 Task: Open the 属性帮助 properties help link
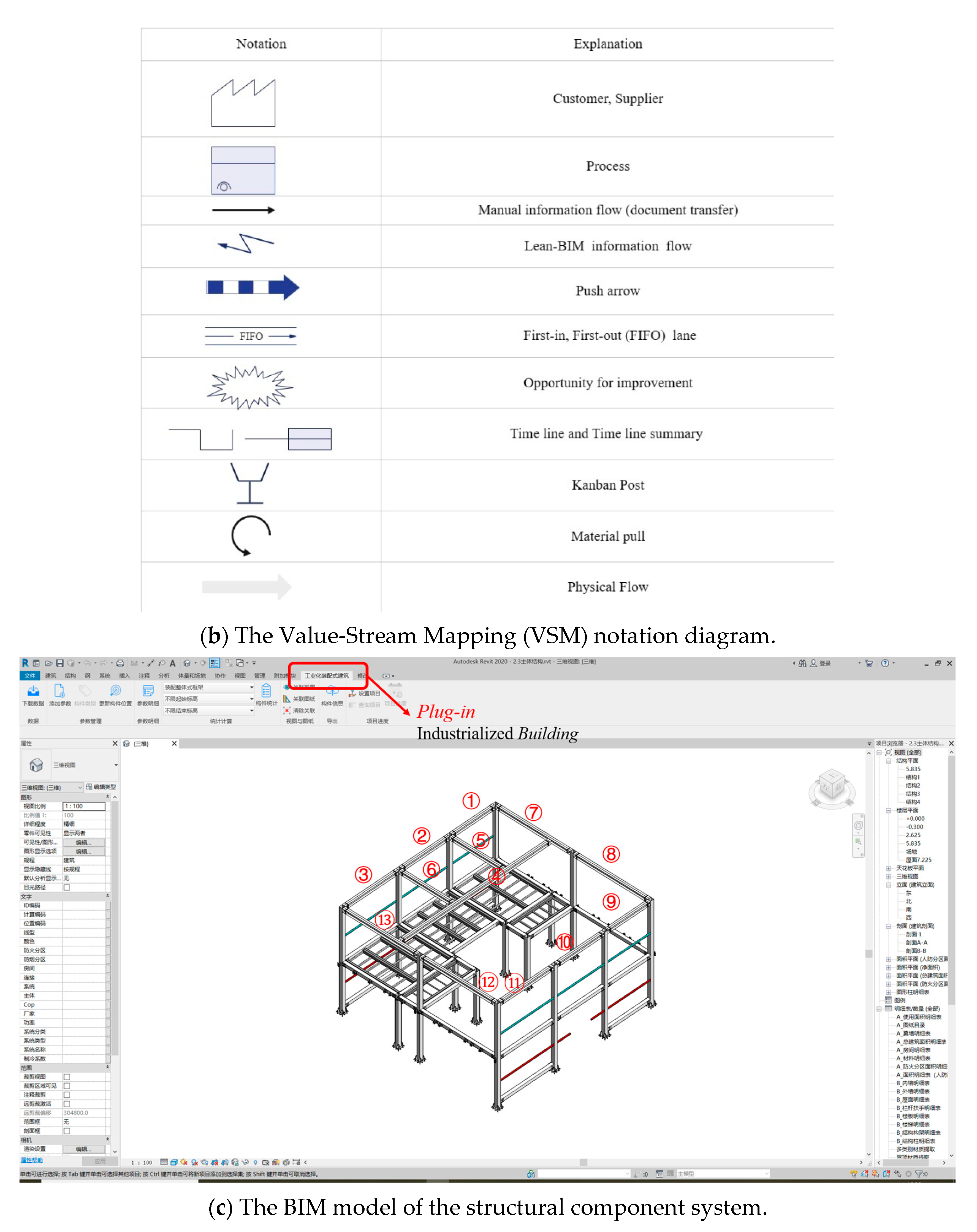(32, 1161)
